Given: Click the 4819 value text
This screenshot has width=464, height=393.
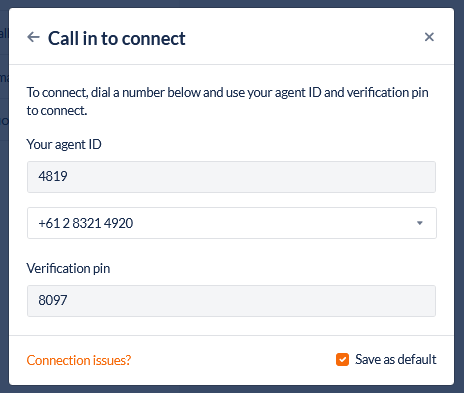Looking at the screenshot, I should pyautogui.click(x=53, y=176).
